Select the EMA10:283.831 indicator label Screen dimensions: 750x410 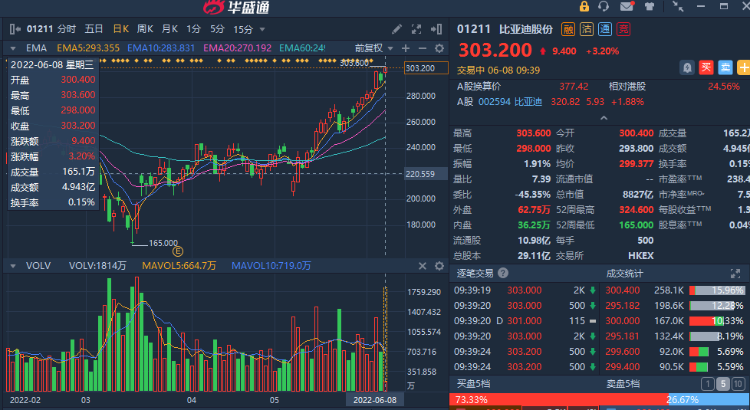pos(161,48)
